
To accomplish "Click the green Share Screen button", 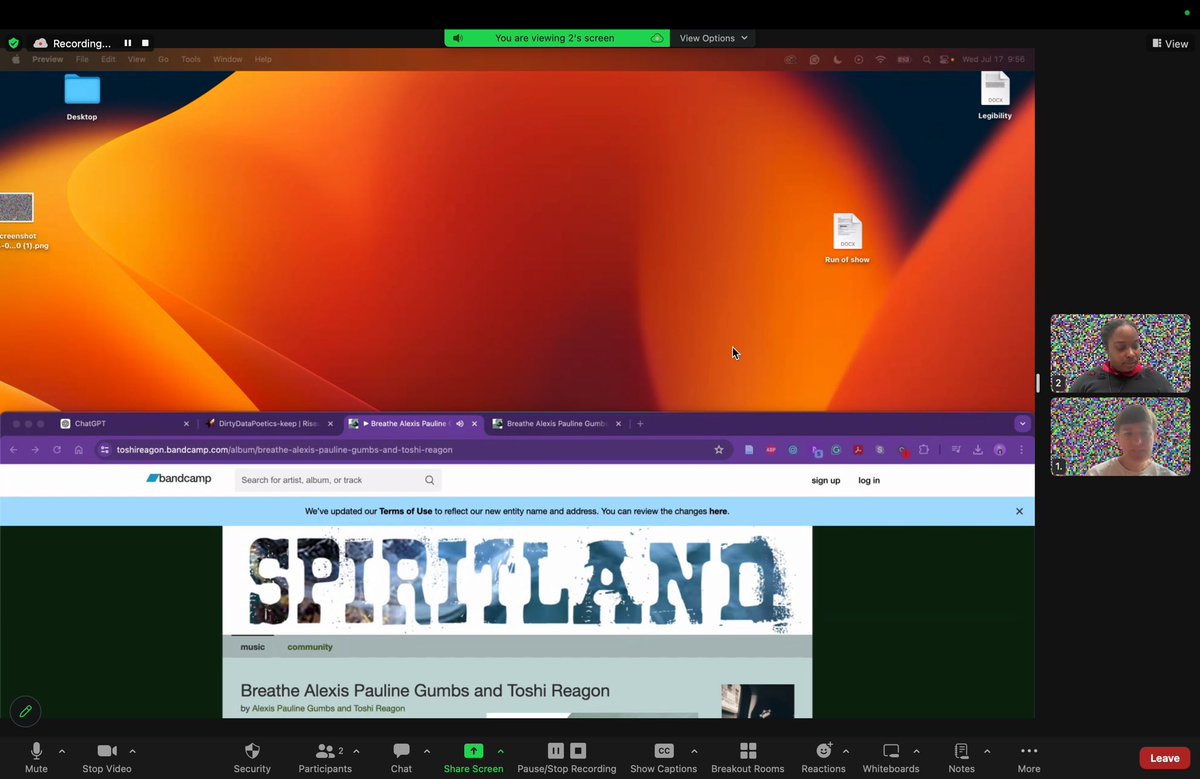I will click(473, 757).
